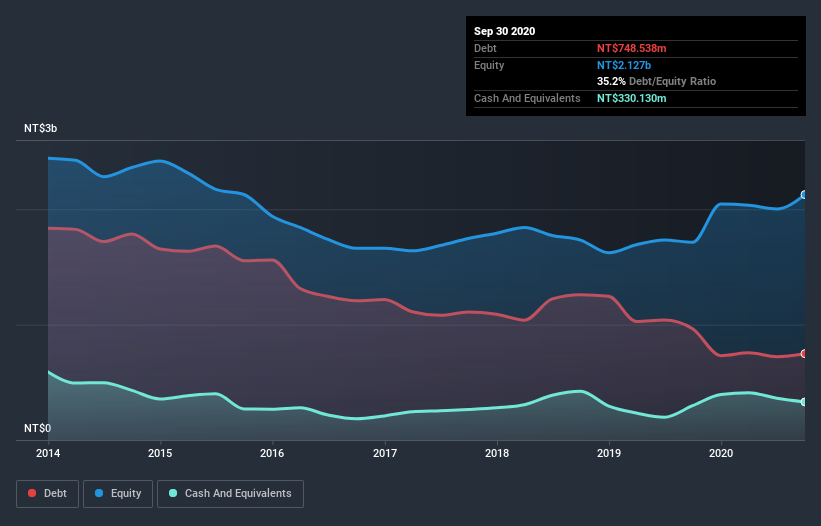This screenshot has width=821, height=526.
Task: Select the 2019 axis label
Action: [x=609, y=453]
